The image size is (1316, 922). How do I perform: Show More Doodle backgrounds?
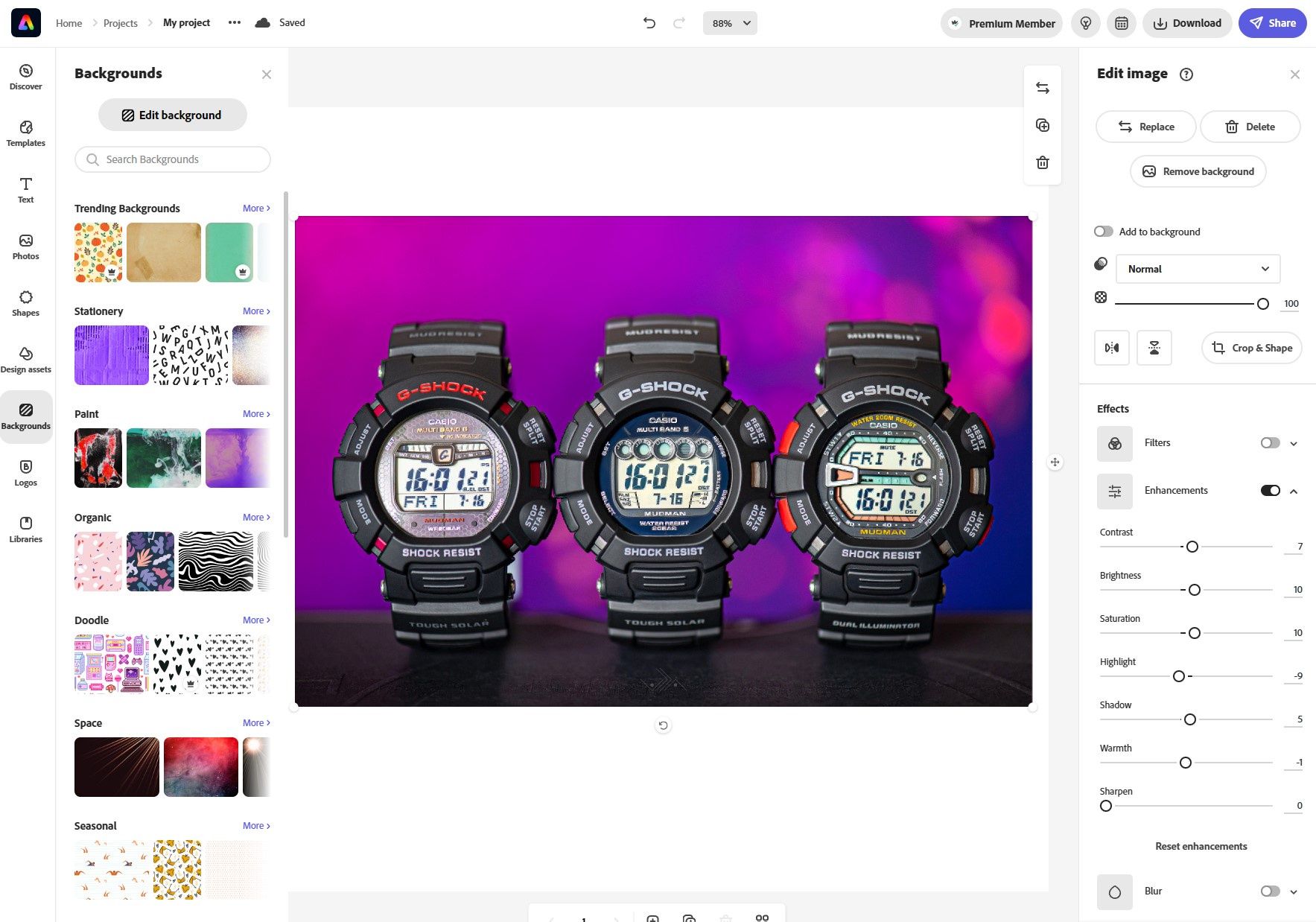[256, 620]
